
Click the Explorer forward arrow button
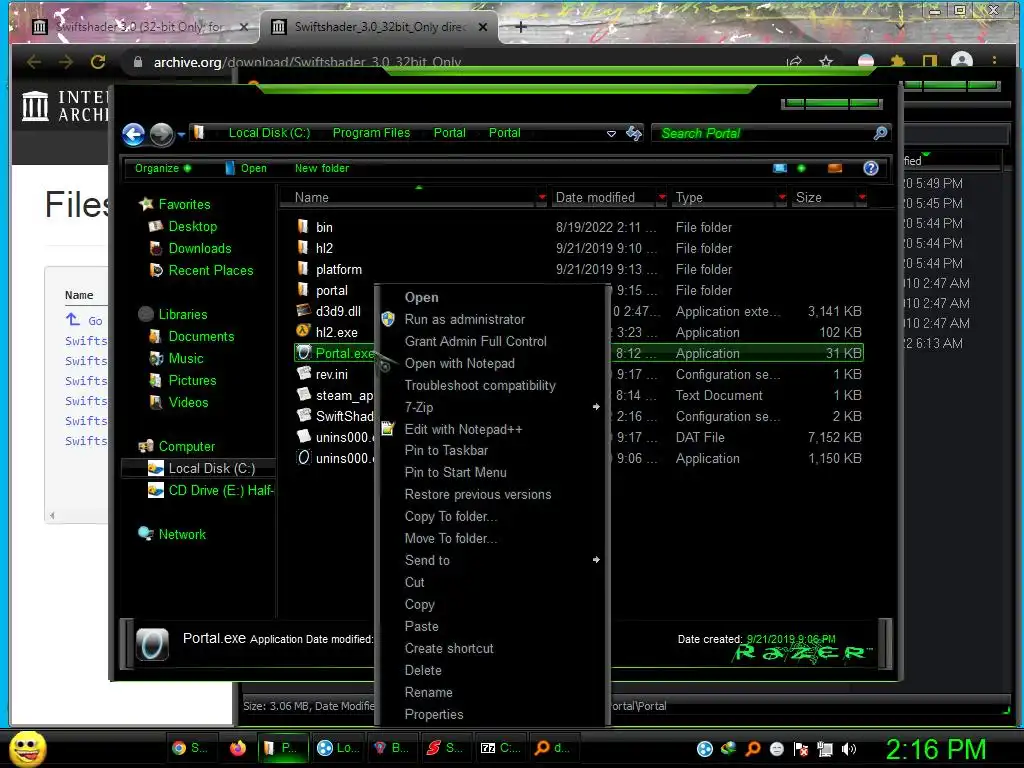point(161,134)
